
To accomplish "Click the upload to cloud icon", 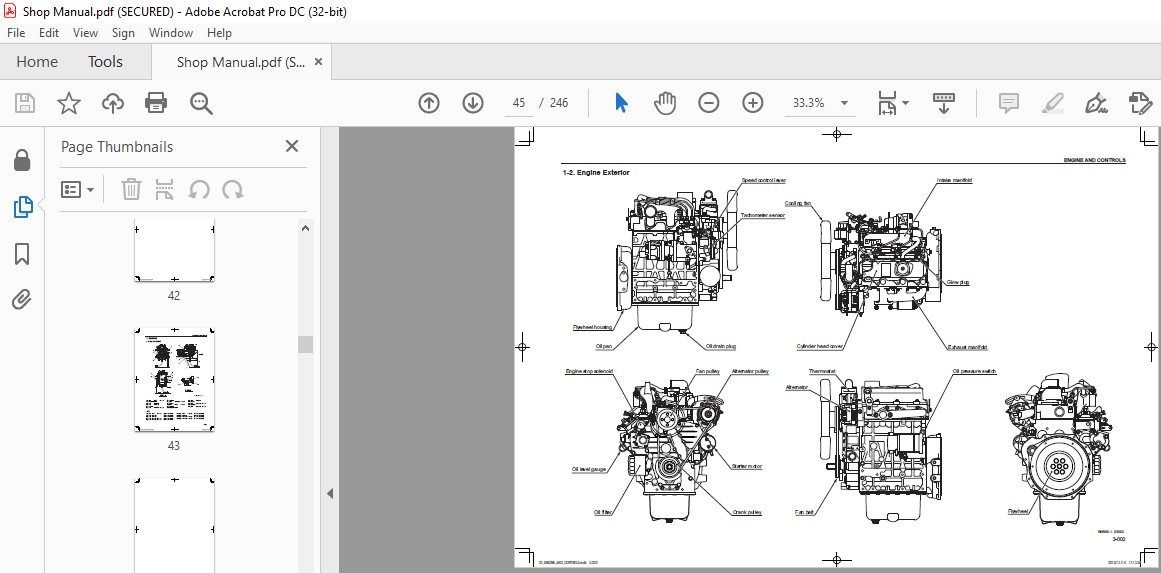I will point(113,103).
